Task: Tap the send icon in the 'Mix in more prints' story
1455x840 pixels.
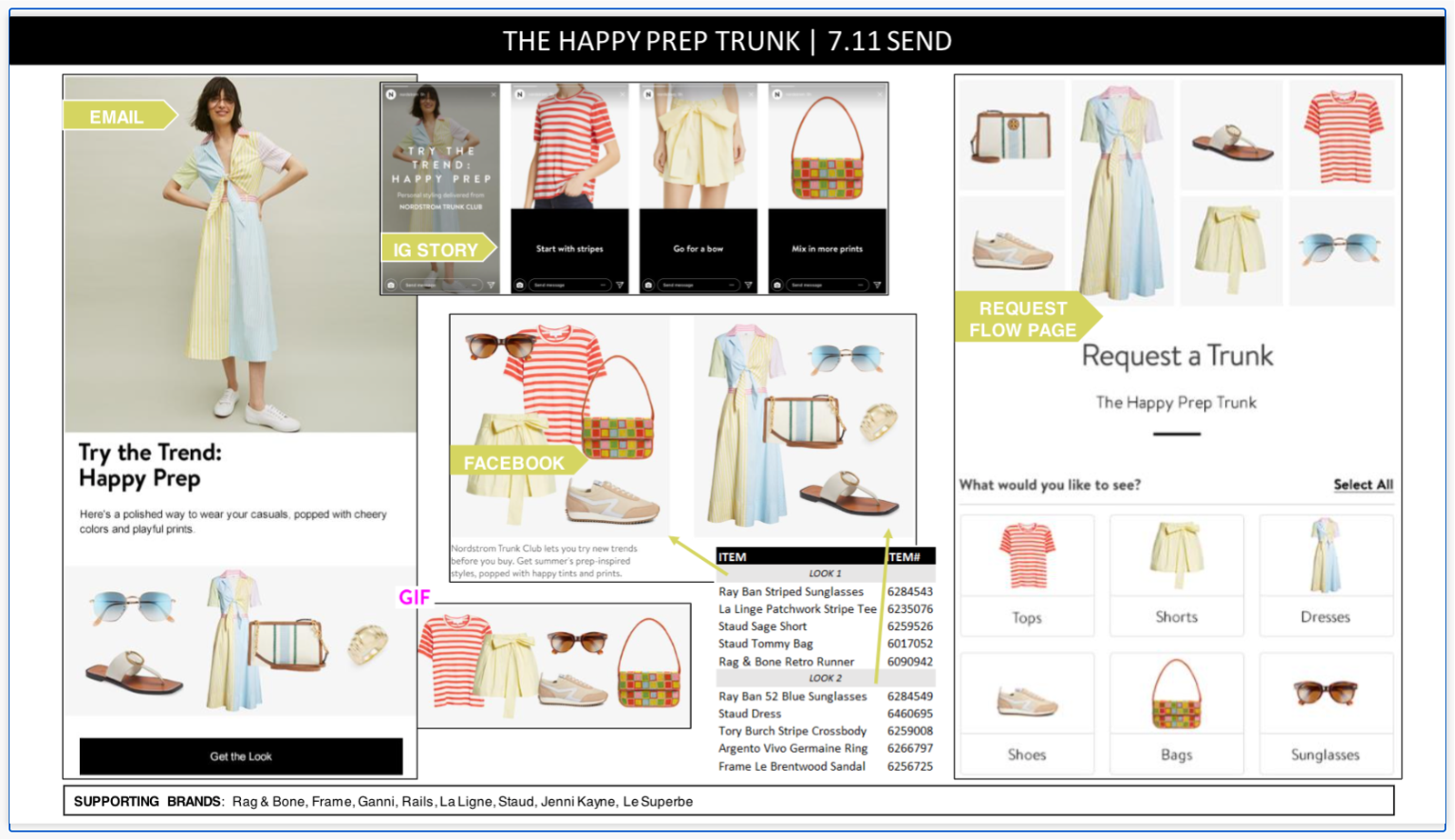Action: pyautogui.click(x=878, y=285)
